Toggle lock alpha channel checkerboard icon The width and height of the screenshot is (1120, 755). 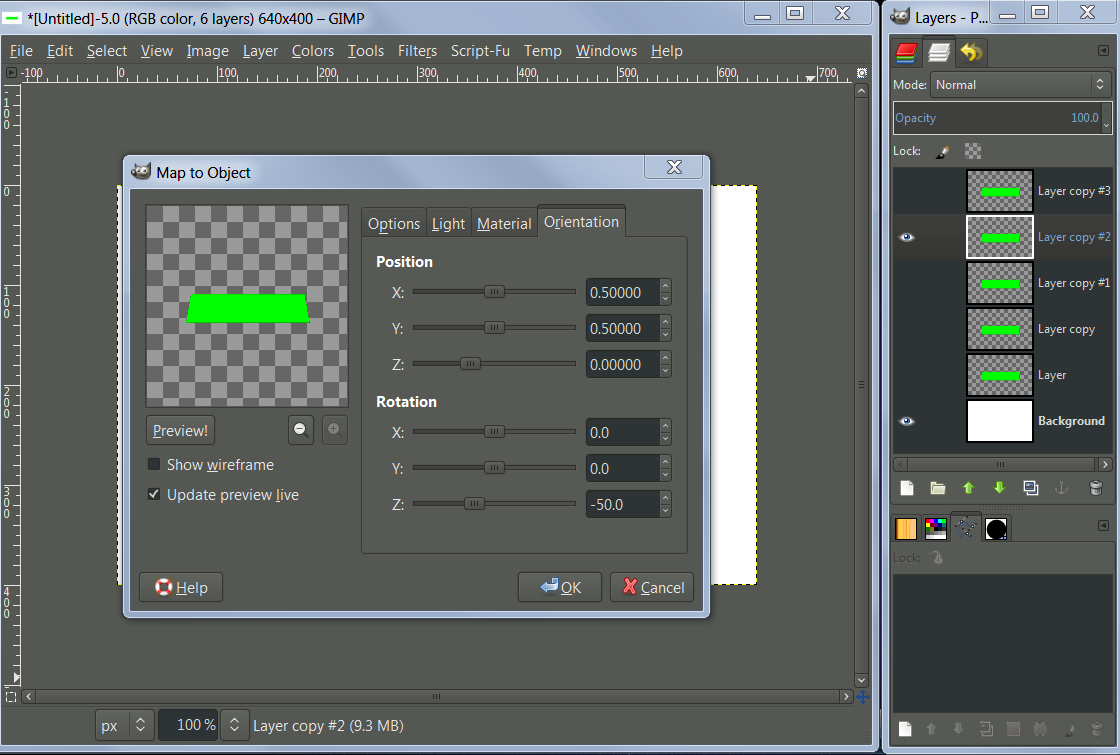pos(973,151)
